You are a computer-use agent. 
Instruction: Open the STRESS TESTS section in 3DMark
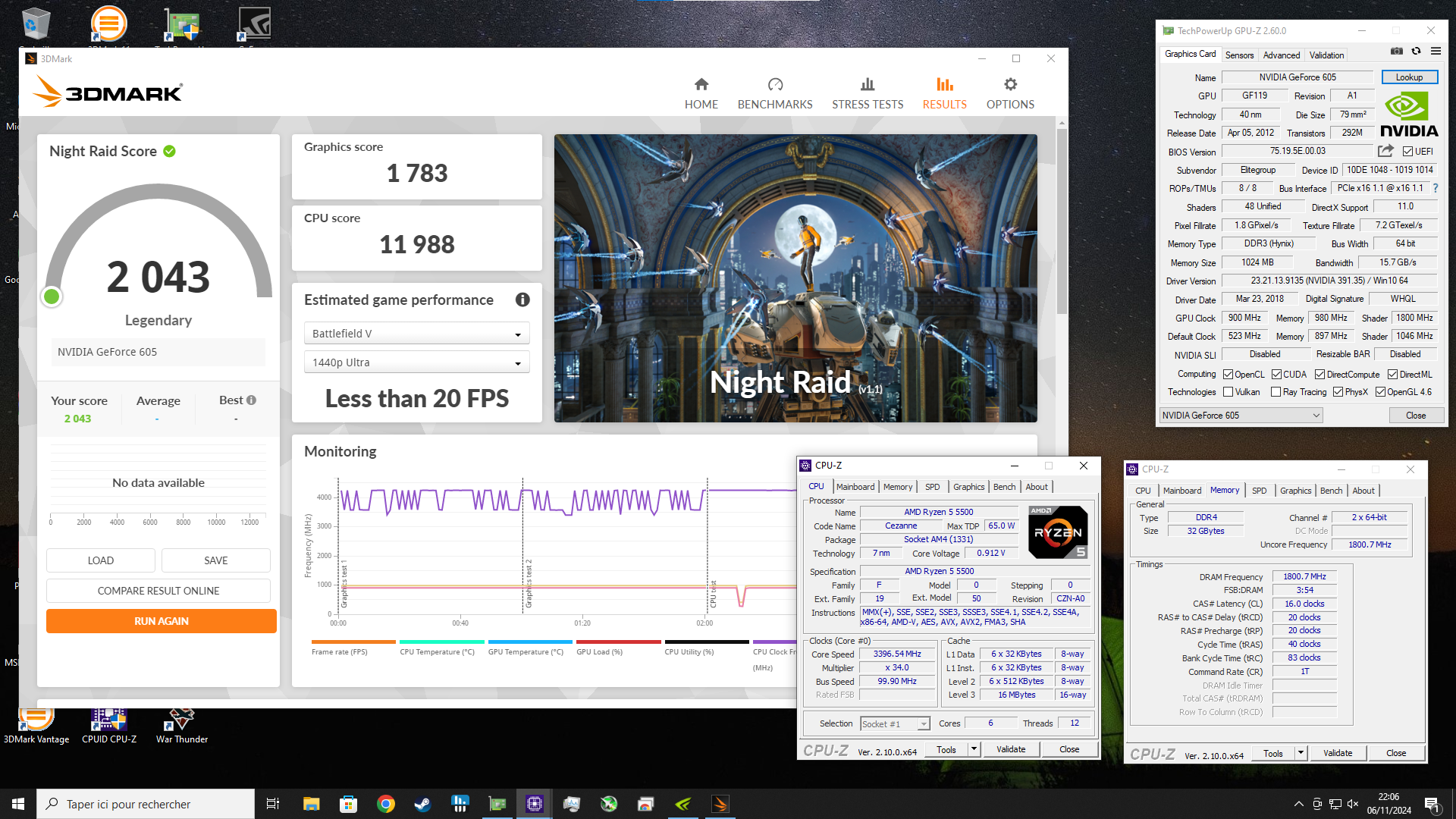pyautogui.click(x=867, y=93)
